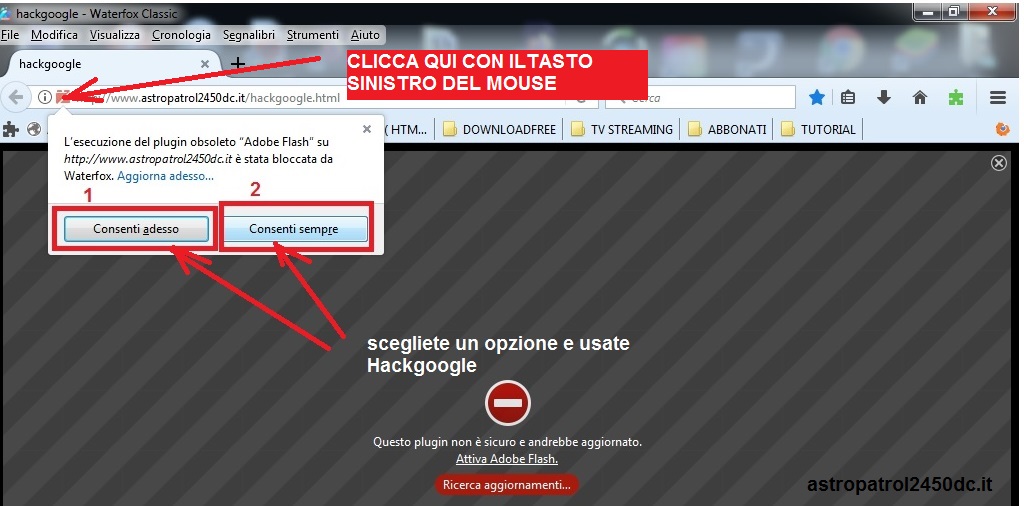Click the Firefox icon at bookmarks bar end
This screenshot has width=1024, height=506.
(x=1003, y=129)
